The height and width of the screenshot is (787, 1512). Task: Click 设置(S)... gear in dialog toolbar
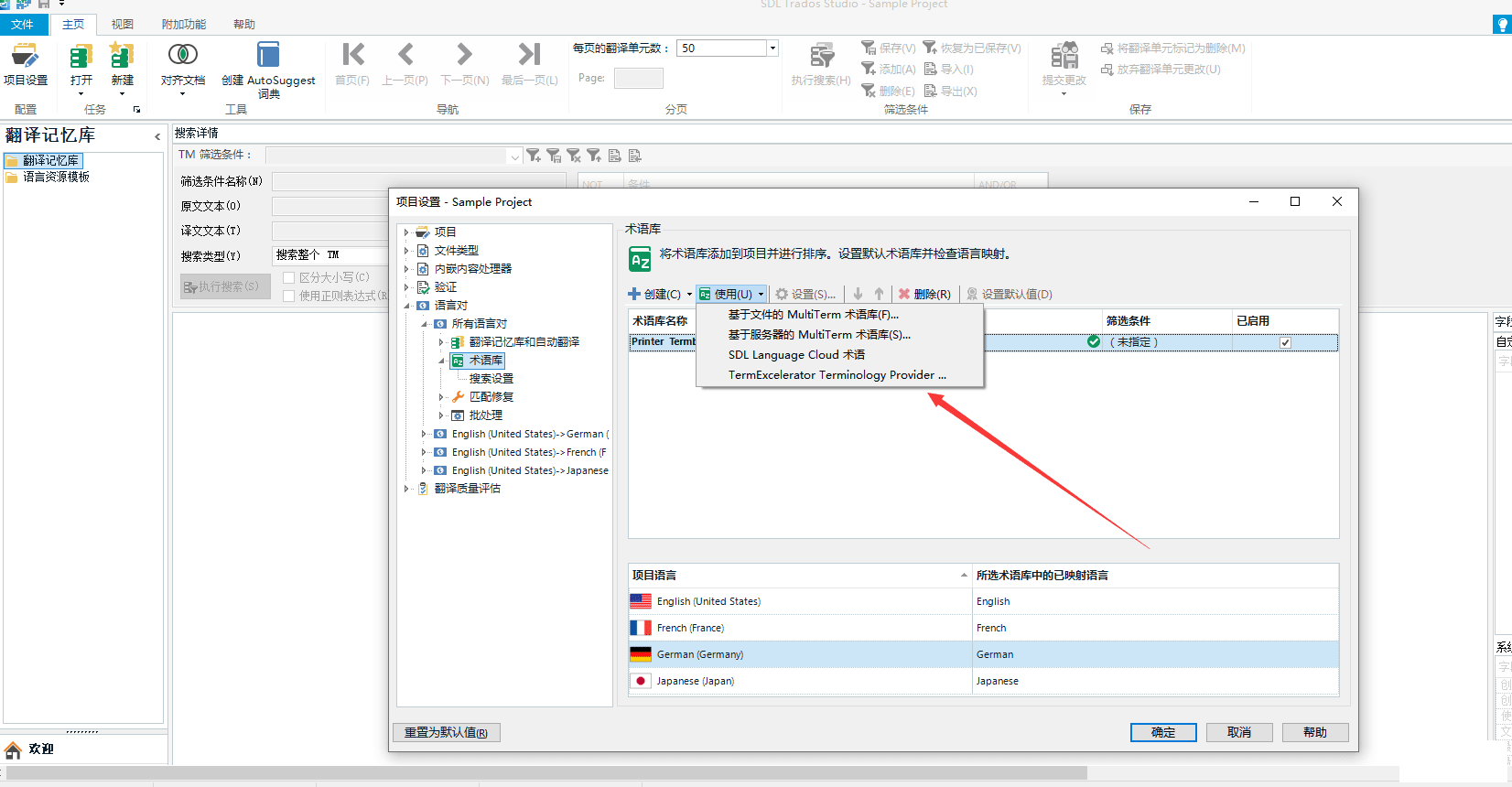[x=805, y=294]
